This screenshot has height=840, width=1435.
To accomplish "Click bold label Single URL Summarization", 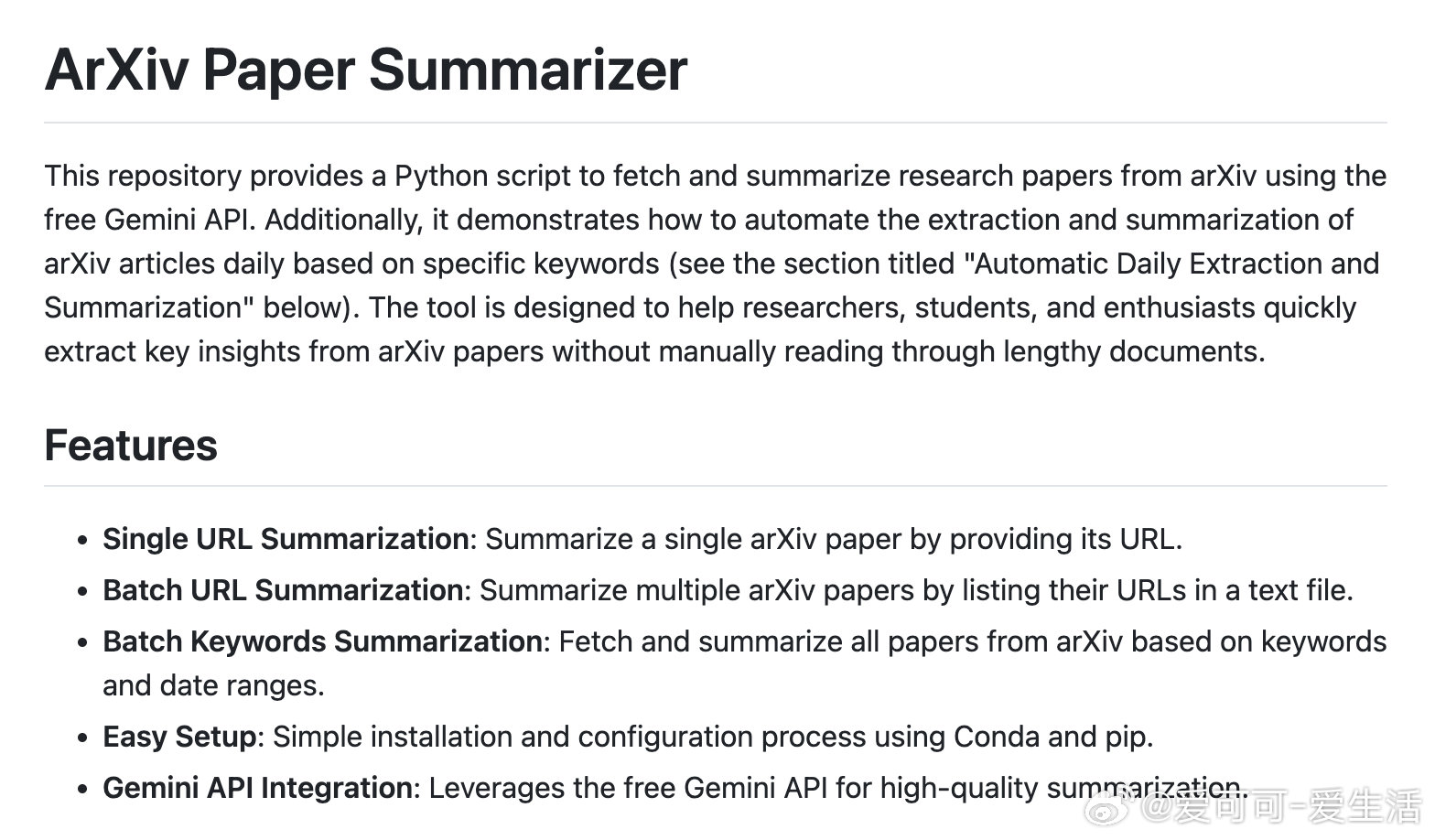I will tap(286, 539).
